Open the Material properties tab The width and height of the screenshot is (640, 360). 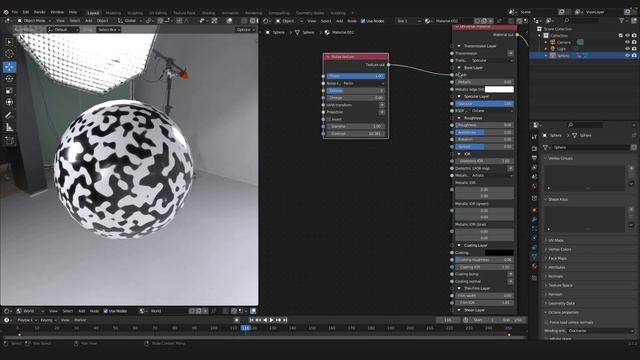(534, 266)
